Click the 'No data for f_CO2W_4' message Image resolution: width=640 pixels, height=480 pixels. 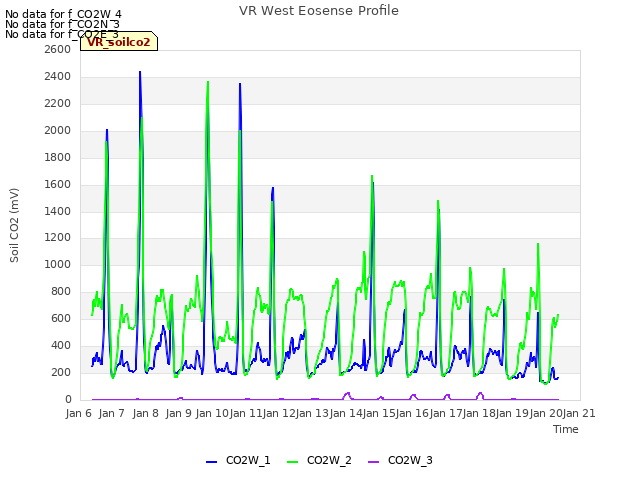pos(63,14)
